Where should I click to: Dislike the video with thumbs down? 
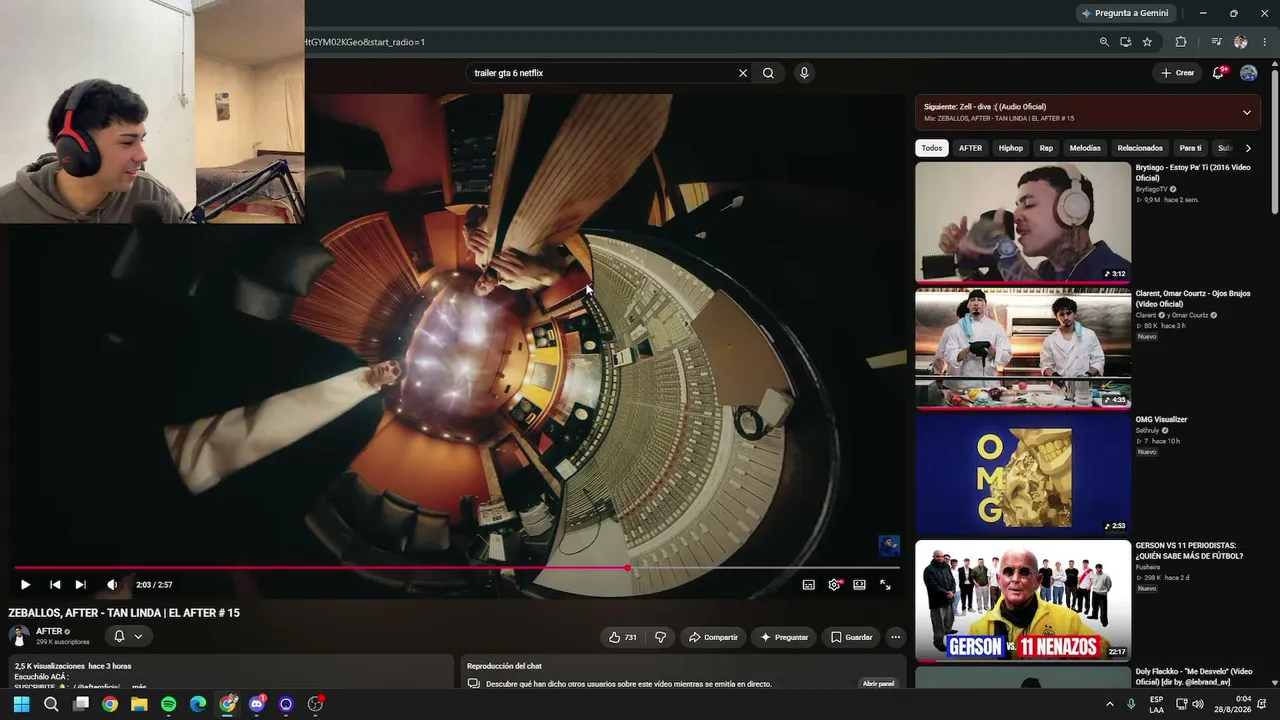tap(660, 637)
